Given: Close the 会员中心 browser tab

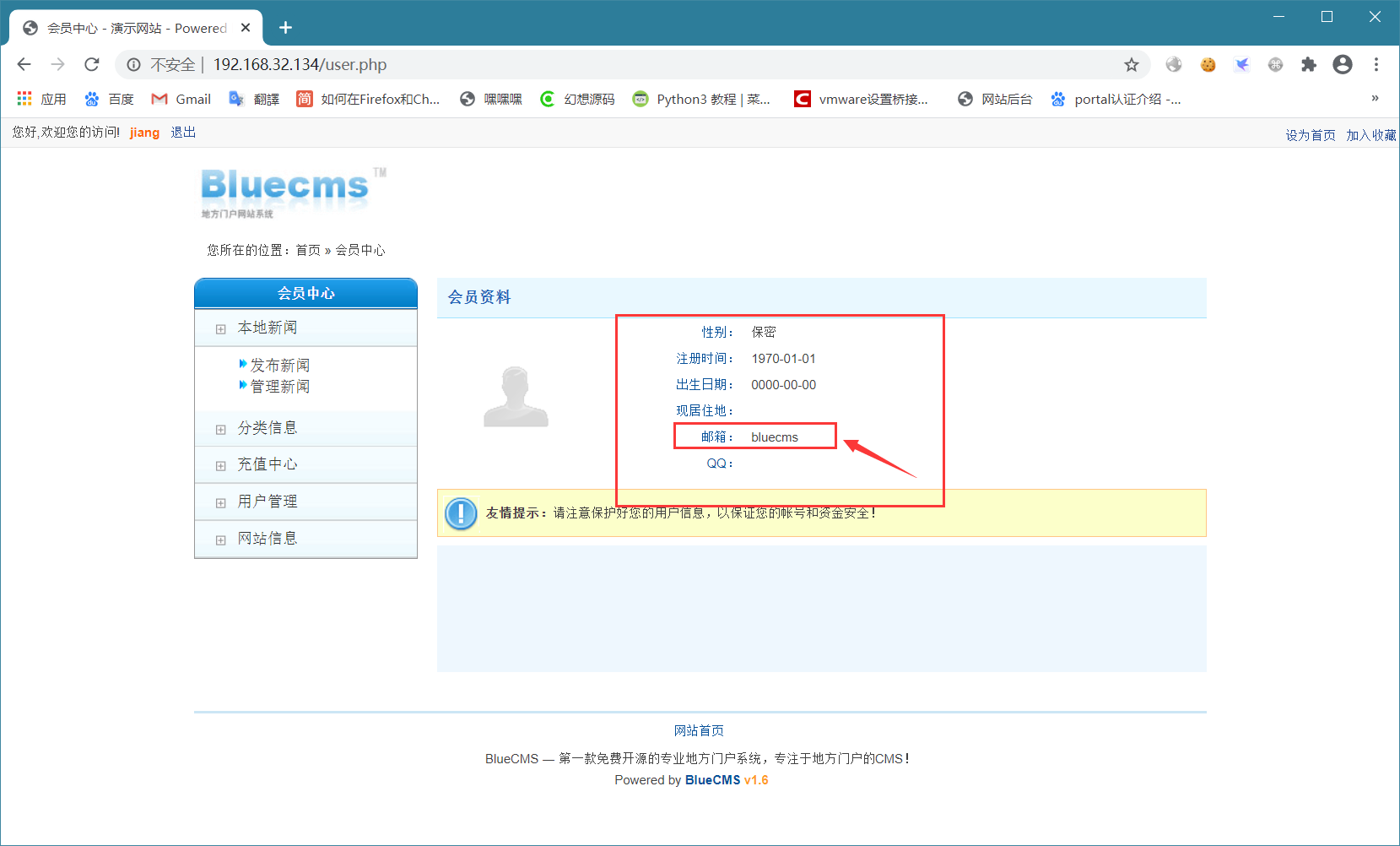Looking at the screenshot, I should 246,28.
